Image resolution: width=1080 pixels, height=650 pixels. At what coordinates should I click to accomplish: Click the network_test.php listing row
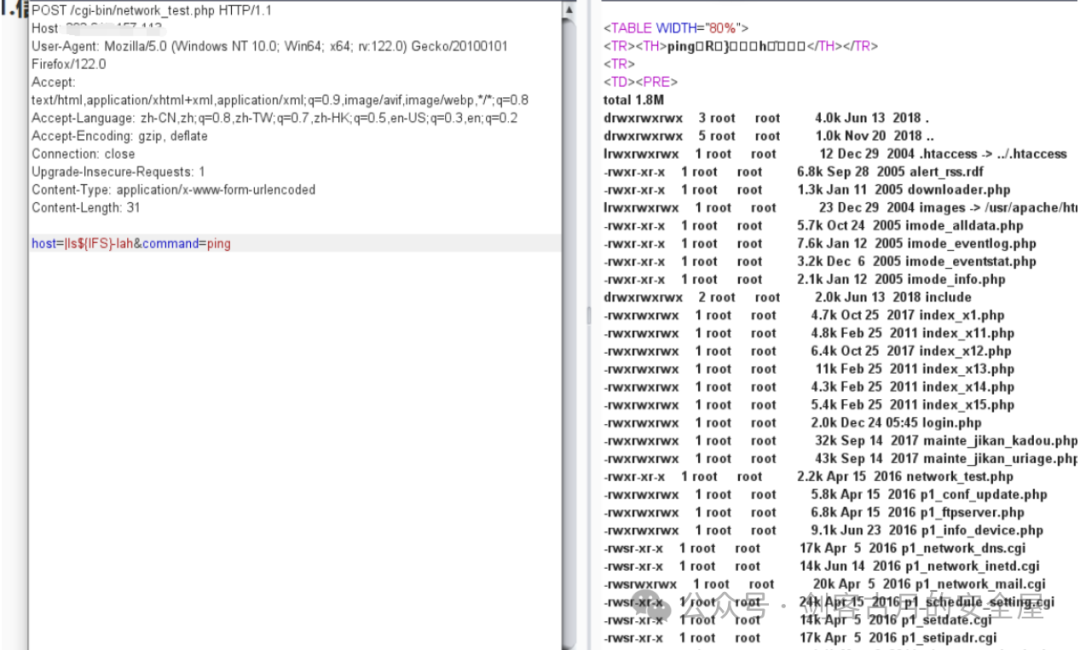(809, 476)
